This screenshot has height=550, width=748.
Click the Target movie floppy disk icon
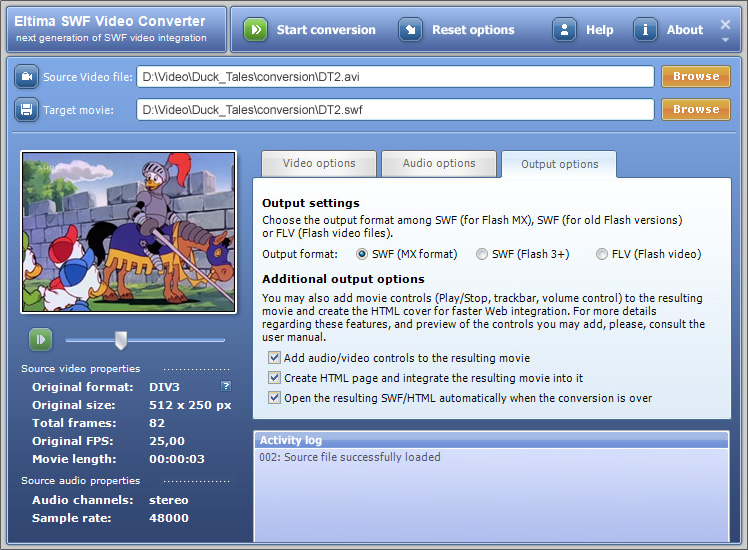tap(26, 110)
